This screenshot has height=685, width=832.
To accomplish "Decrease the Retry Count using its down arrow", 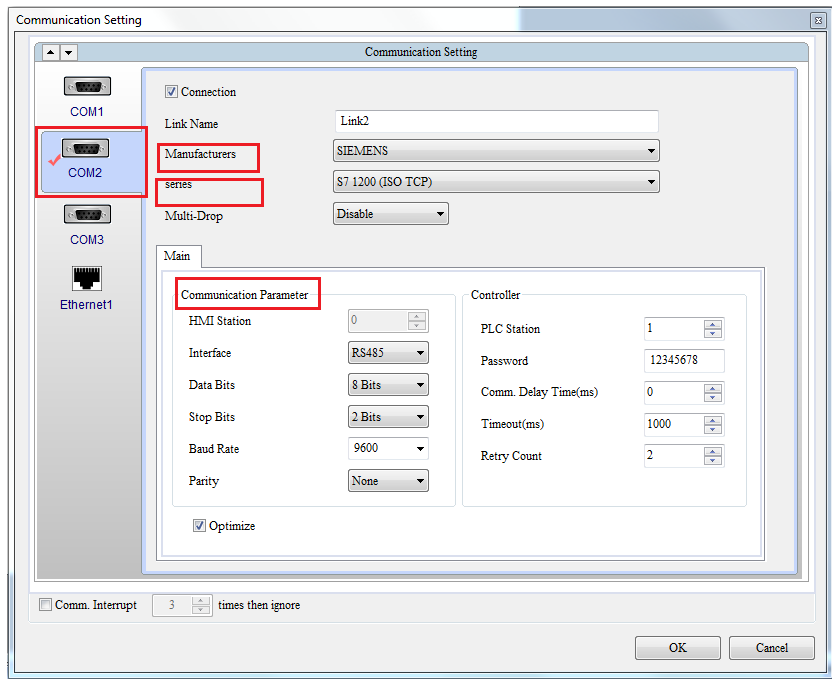I will [714, 461].
